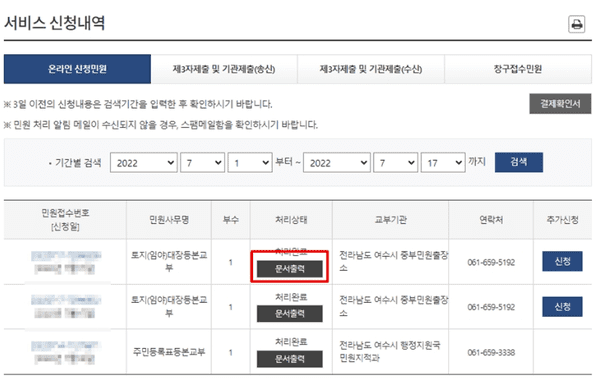Click the print icon at top right

coord(576,24)
